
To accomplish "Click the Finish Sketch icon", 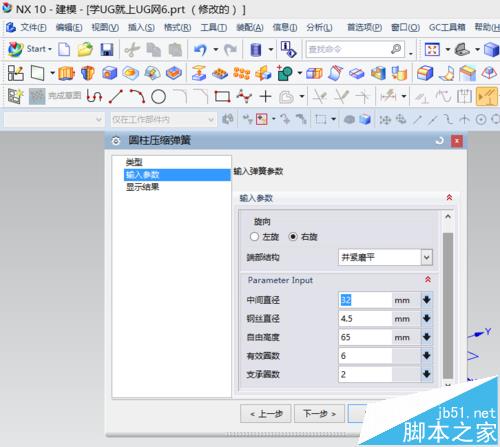I will click(37, 97).
